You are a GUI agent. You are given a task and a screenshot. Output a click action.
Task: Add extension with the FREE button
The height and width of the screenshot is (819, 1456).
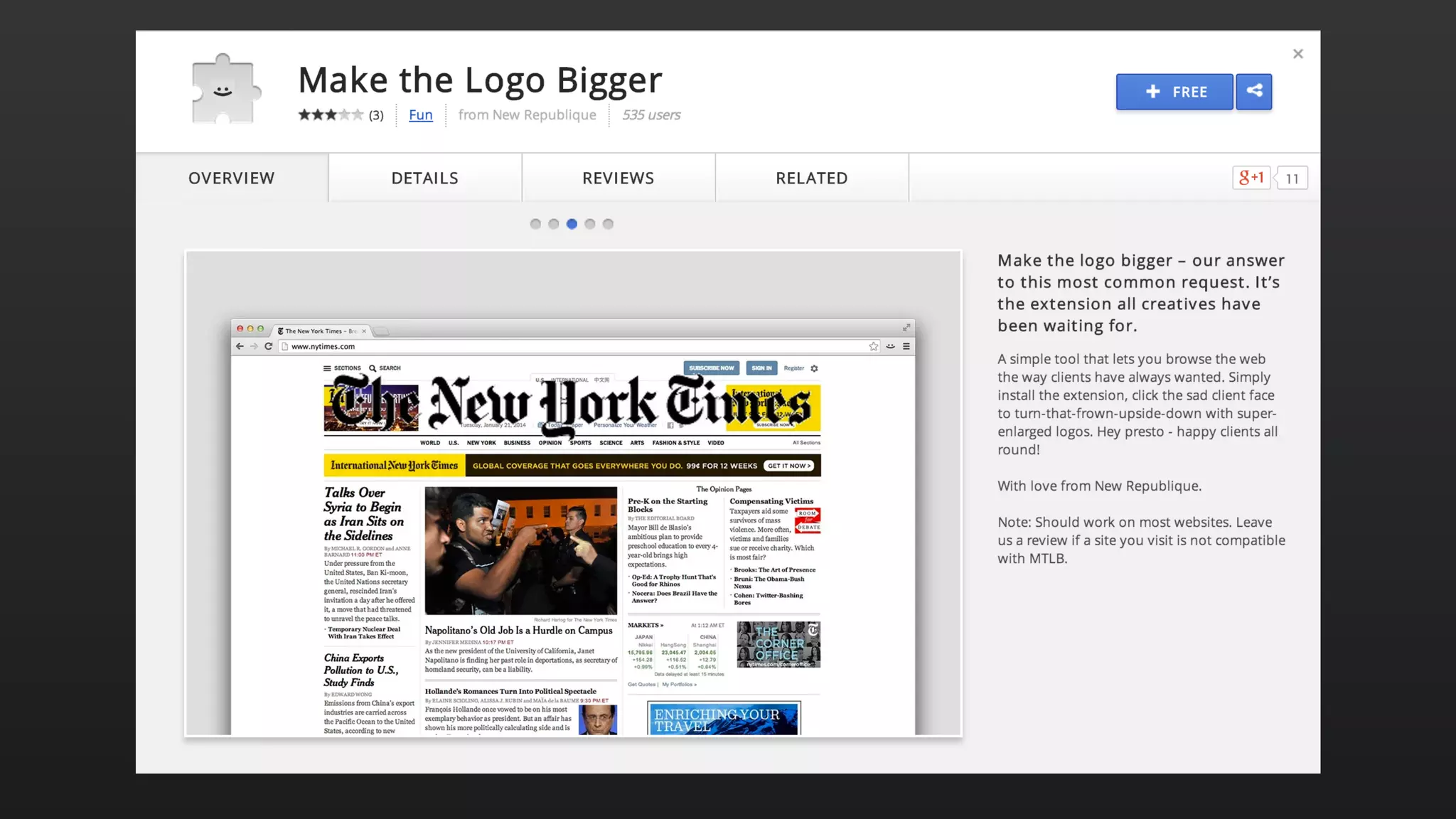tap(1174, 92)
